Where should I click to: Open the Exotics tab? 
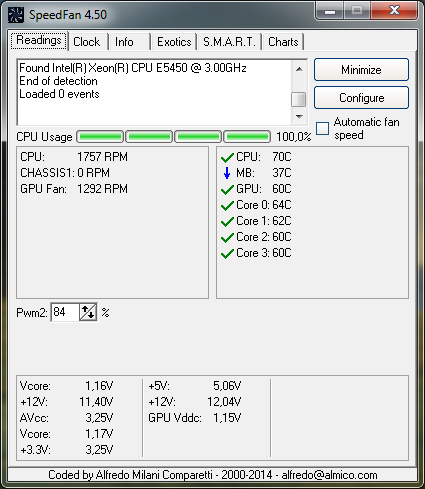point(174,42)
